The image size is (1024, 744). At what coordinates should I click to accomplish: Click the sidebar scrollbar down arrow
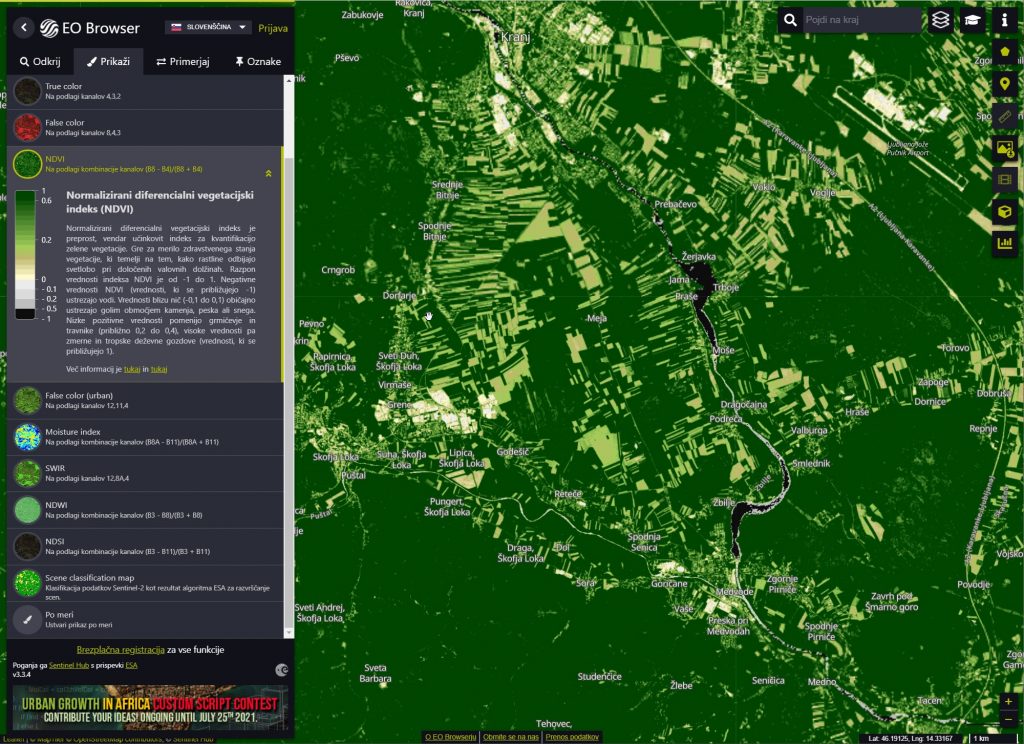(289, 633)
